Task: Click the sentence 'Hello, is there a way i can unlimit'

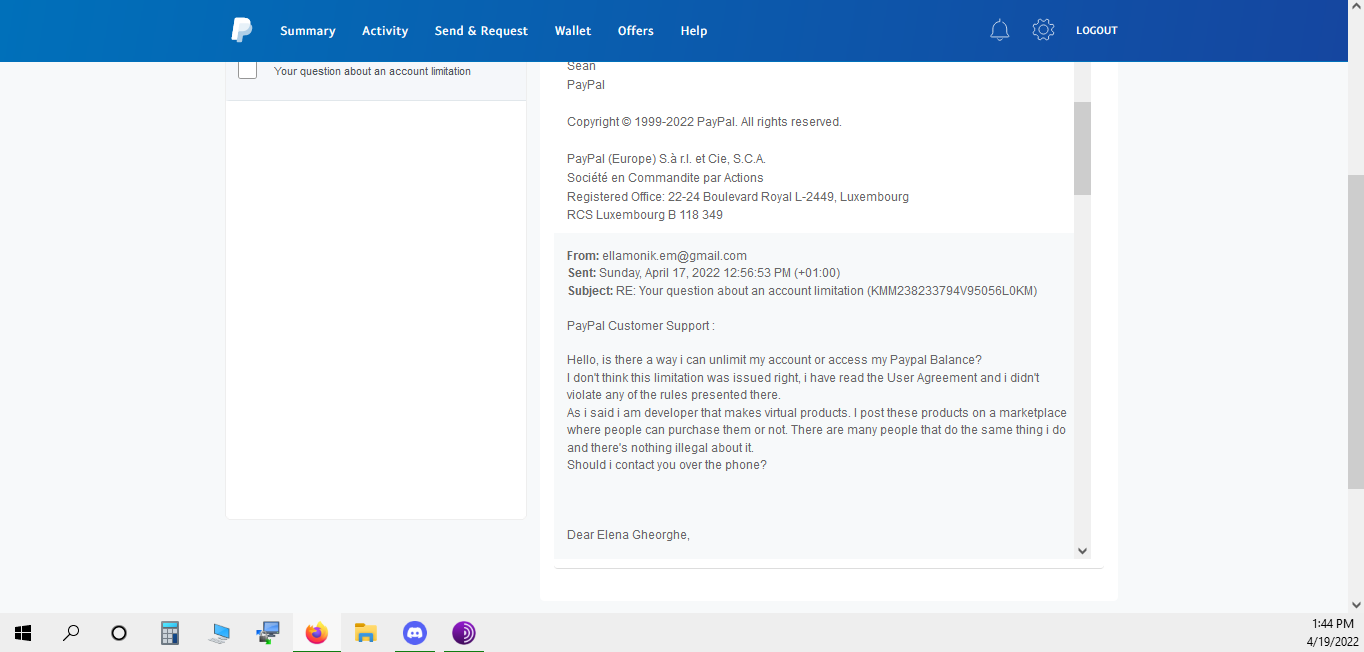Action: (x=774, y=360)
